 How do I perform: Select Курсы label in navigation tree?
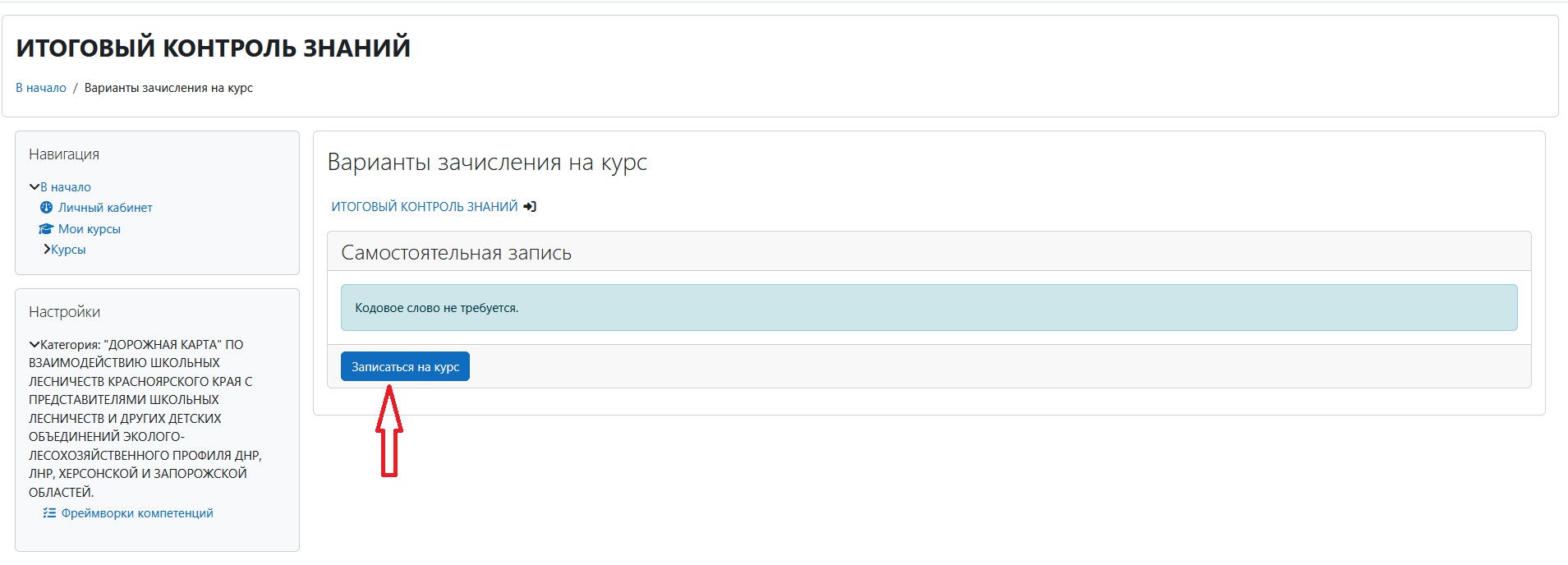click(68, 250)
